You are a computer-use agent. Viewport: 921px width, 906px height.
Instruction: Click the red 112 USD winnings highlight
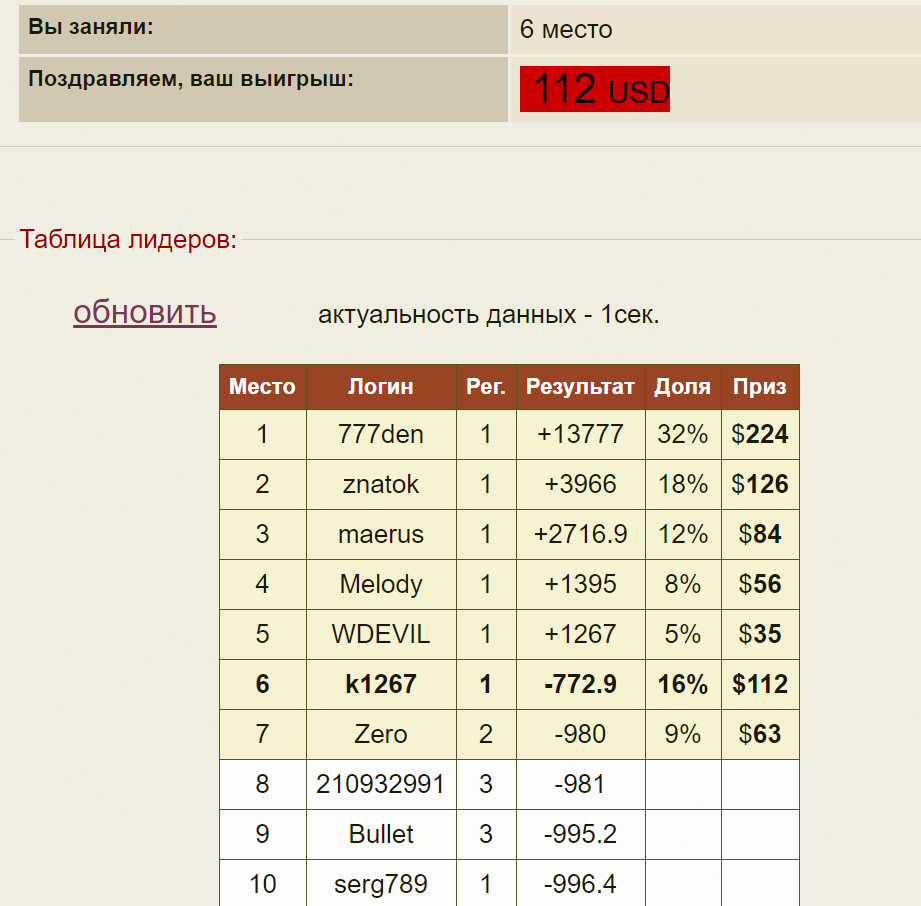click(x=594, y=89)
